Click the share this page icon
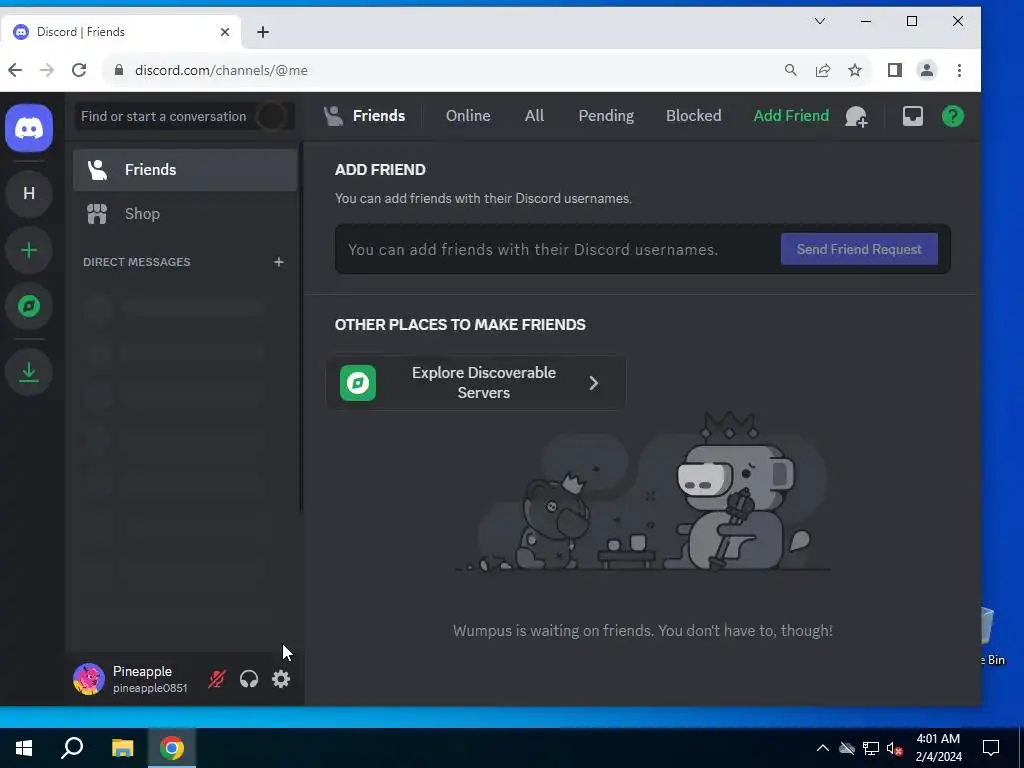The image size is (1024, 768). [823, 70]
